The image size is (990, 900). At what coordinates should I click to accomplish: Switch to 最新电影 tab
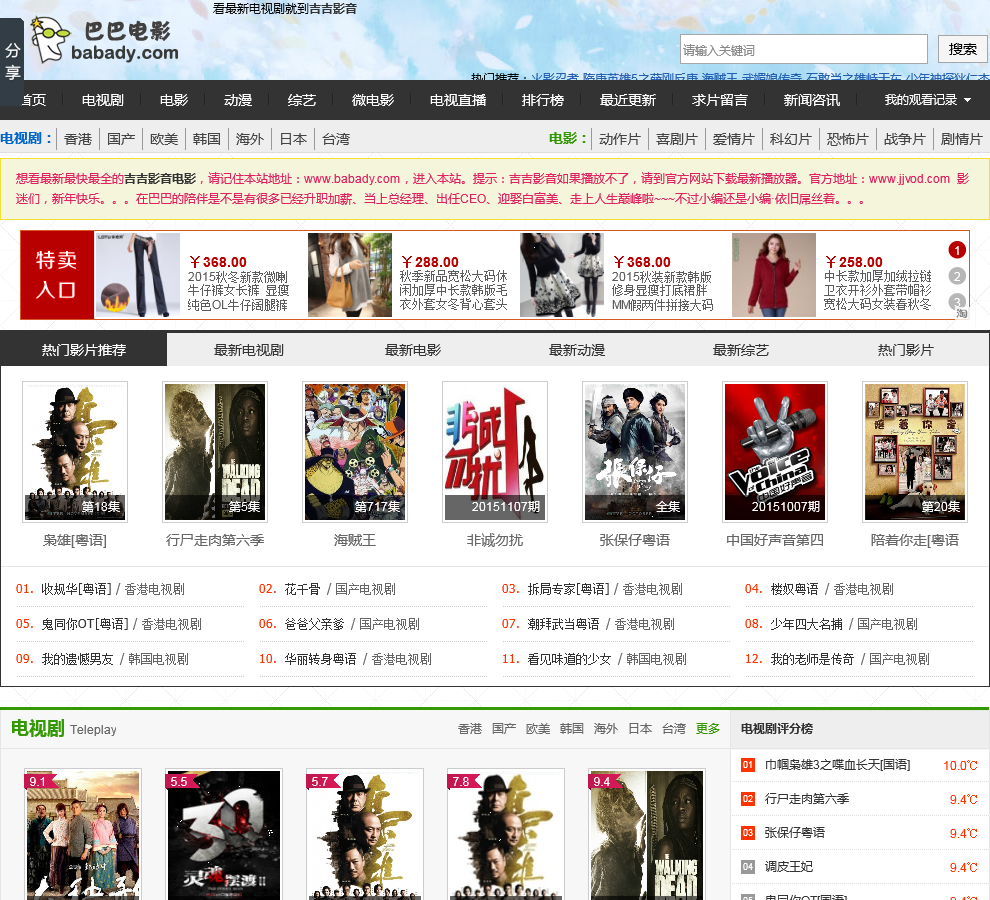(413, 350)
